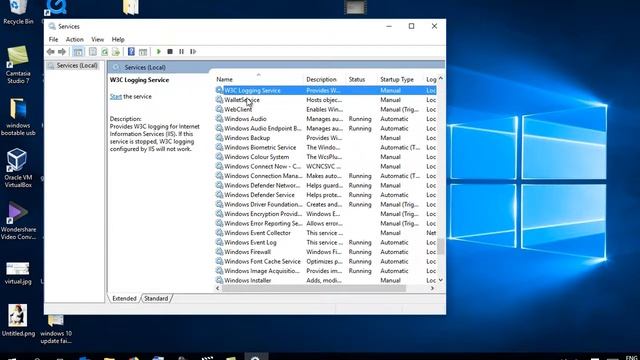
Task: Select Windows Defender Network service row
Action: 326,186
